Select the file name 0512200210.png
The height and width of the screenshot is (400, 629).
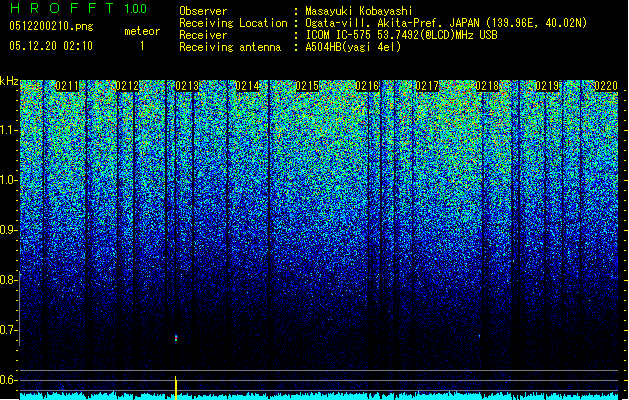51,26
